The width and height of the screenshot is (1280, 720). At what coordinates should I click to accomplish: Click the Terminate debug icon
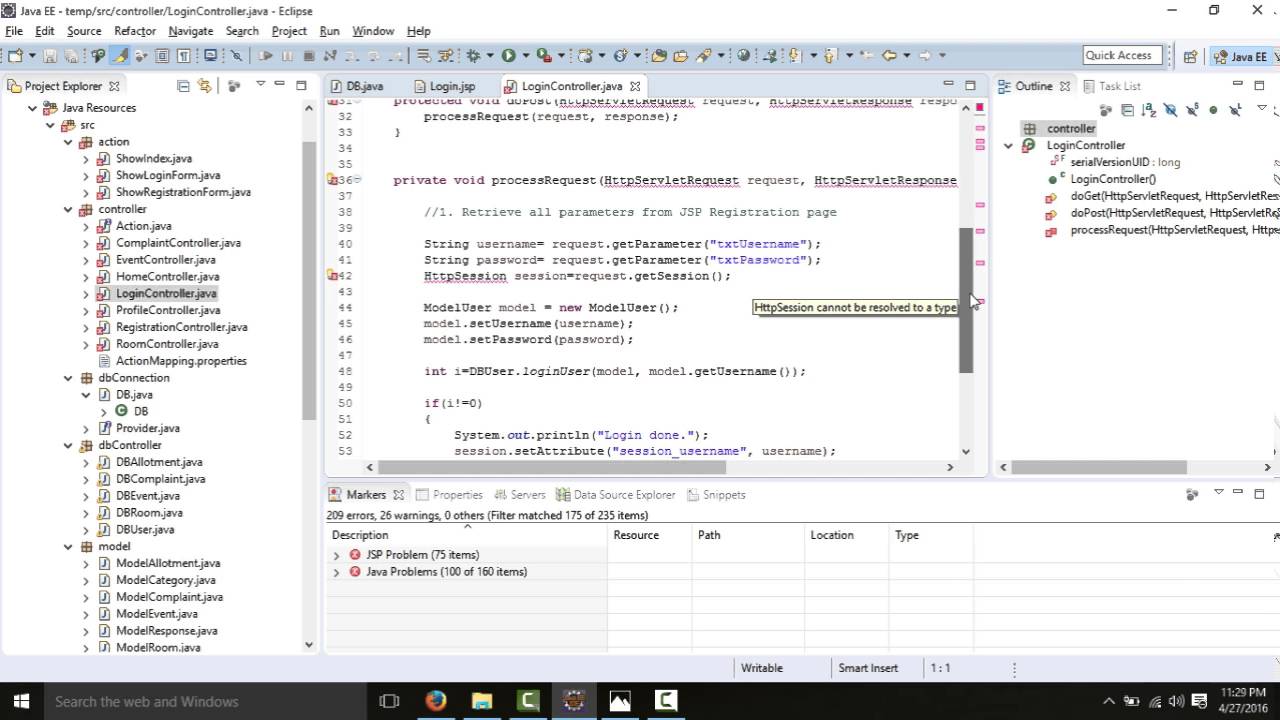(309, 56)
